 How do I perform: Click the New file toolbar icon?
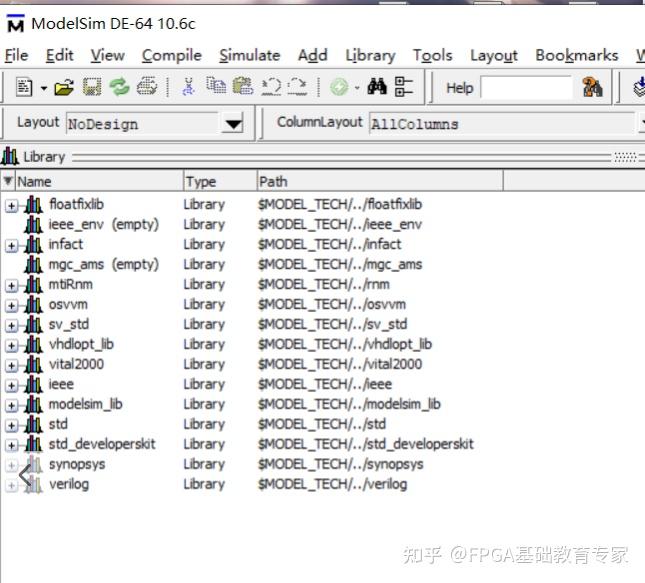coord(24,87)
